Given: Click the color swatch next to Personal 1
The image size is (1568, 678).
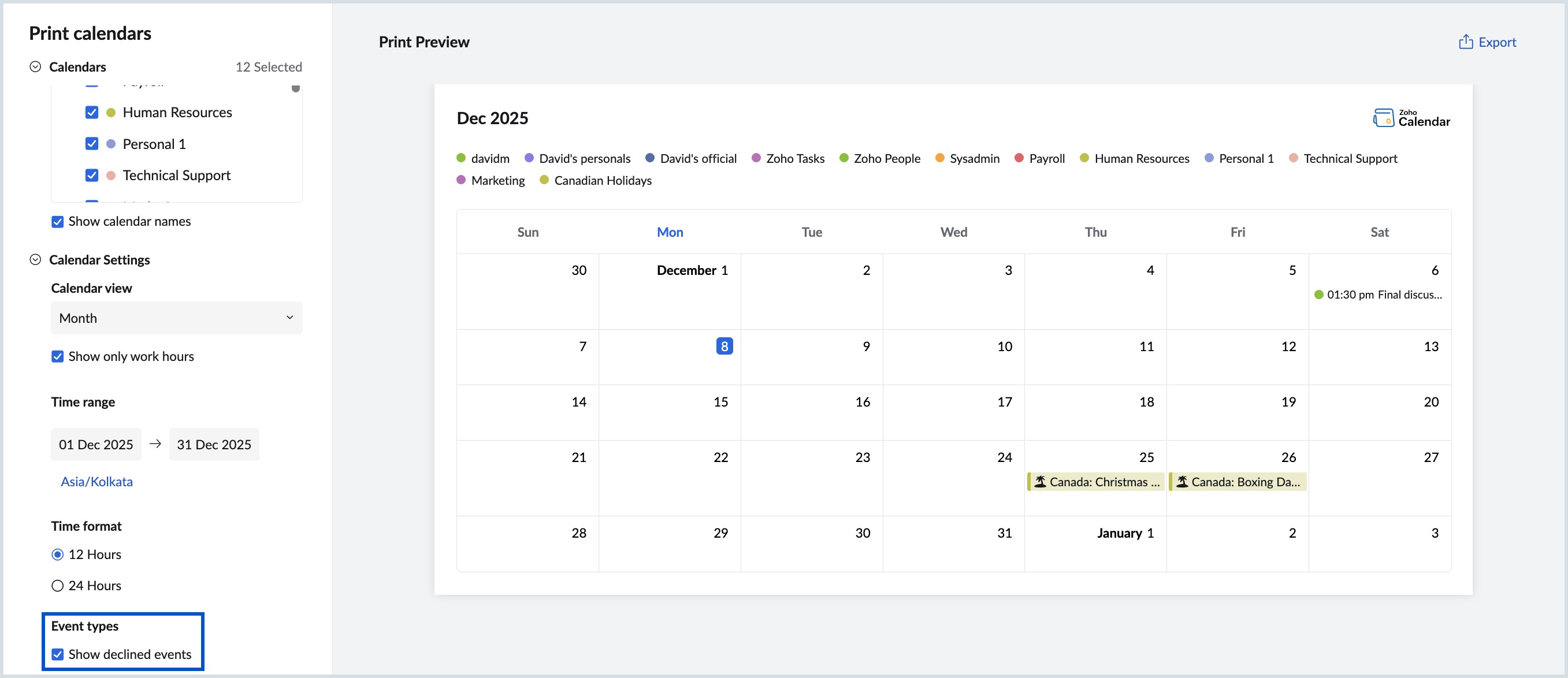Looking at the screenshot, I should coord(110,144).
